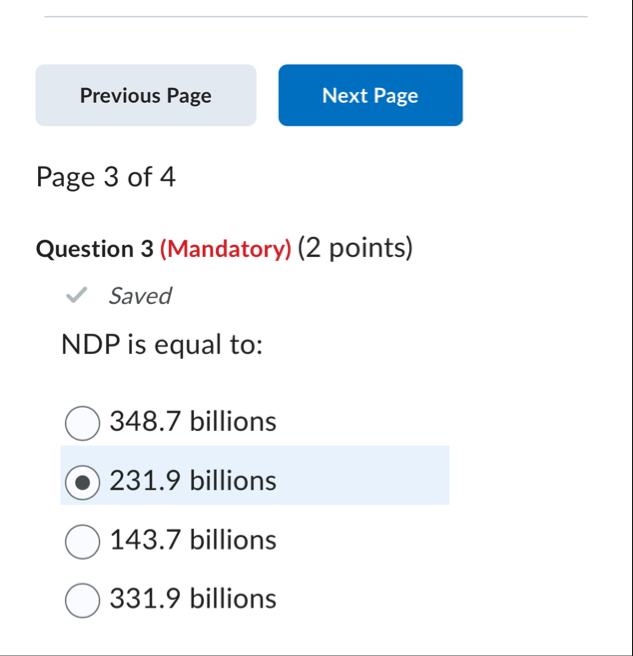
Task: Click the "(2 points)" text
Action: point(355,248)
